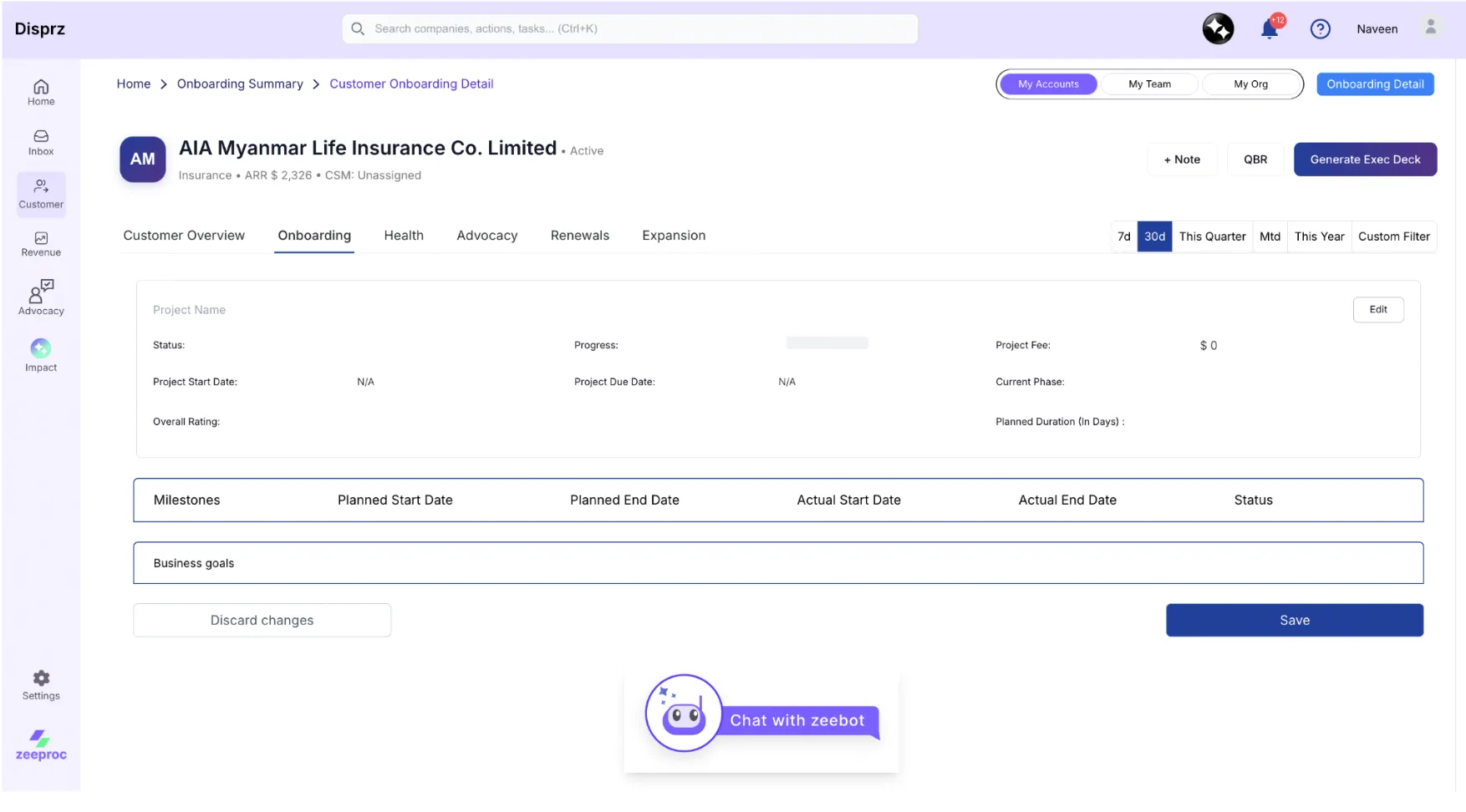Open the Custom Filter option
Screen dimensions: 1466x812
(x=1394, y=236)
